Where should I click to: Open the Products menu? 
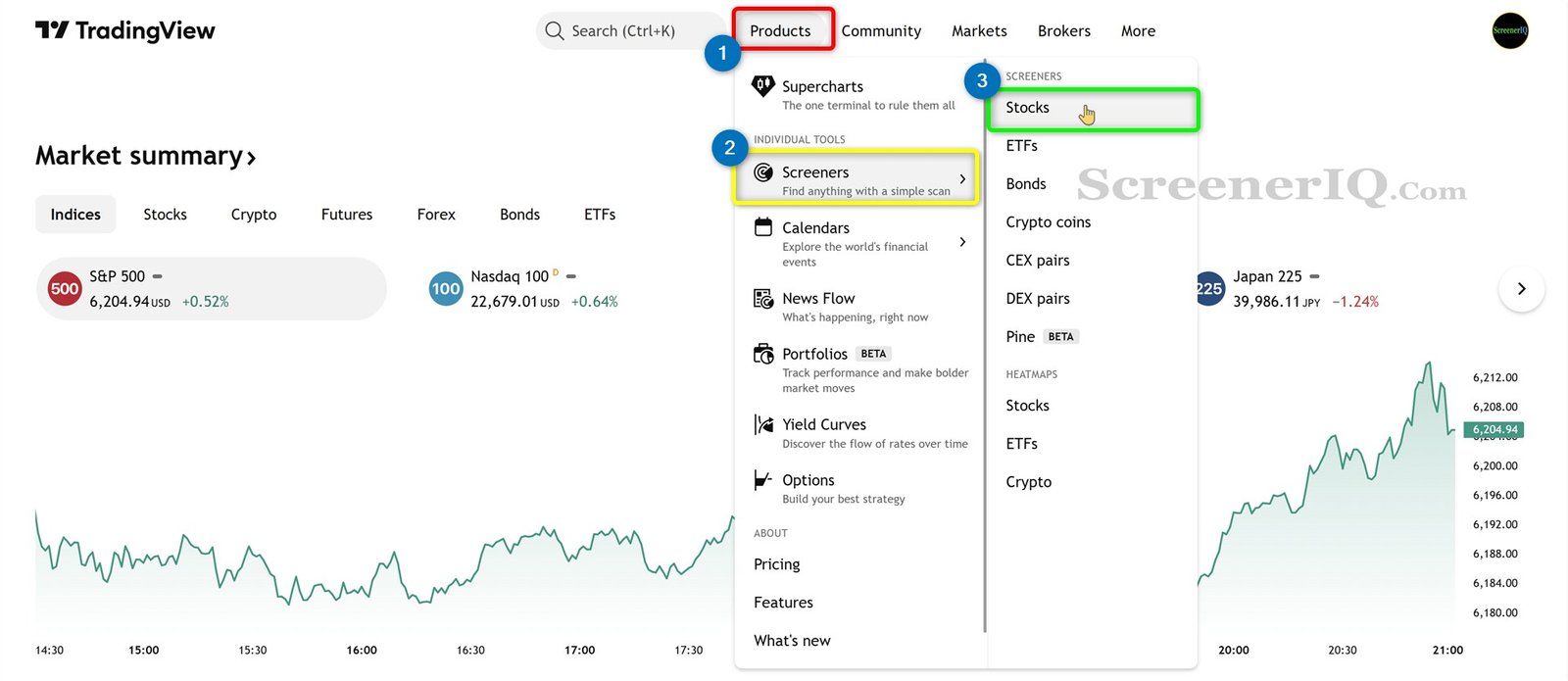pyautogui.click(x=780, y=30)
